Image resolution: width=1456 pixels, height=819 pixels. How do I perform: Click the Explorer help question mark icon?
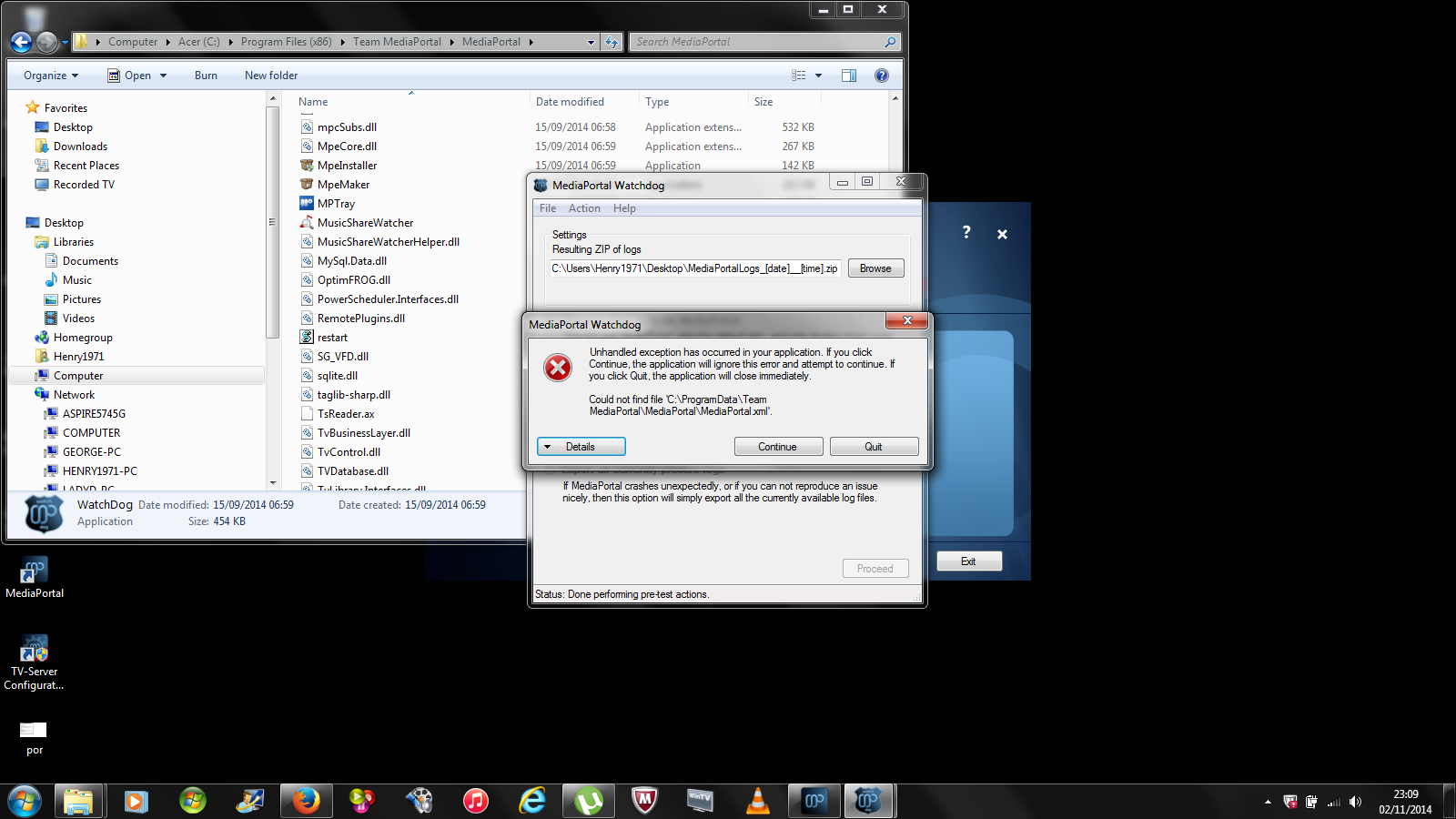[x=881, y=76]
